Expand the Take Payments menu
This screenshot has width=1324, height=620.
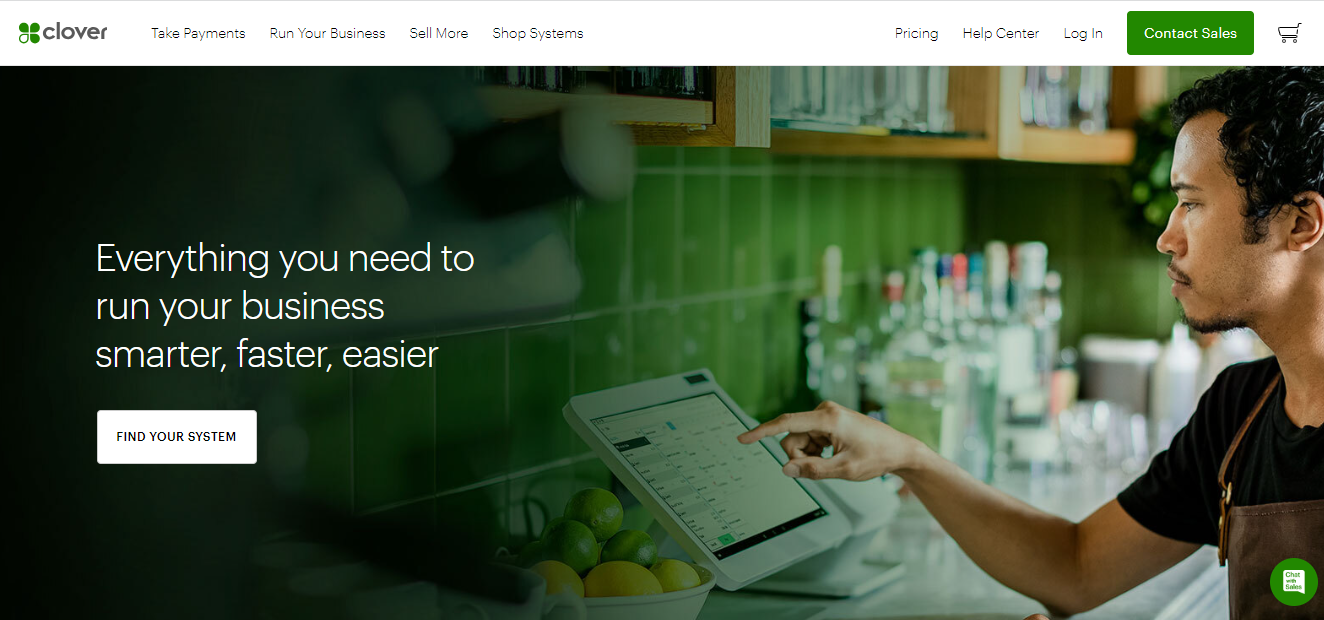click(x=198, y=33)
